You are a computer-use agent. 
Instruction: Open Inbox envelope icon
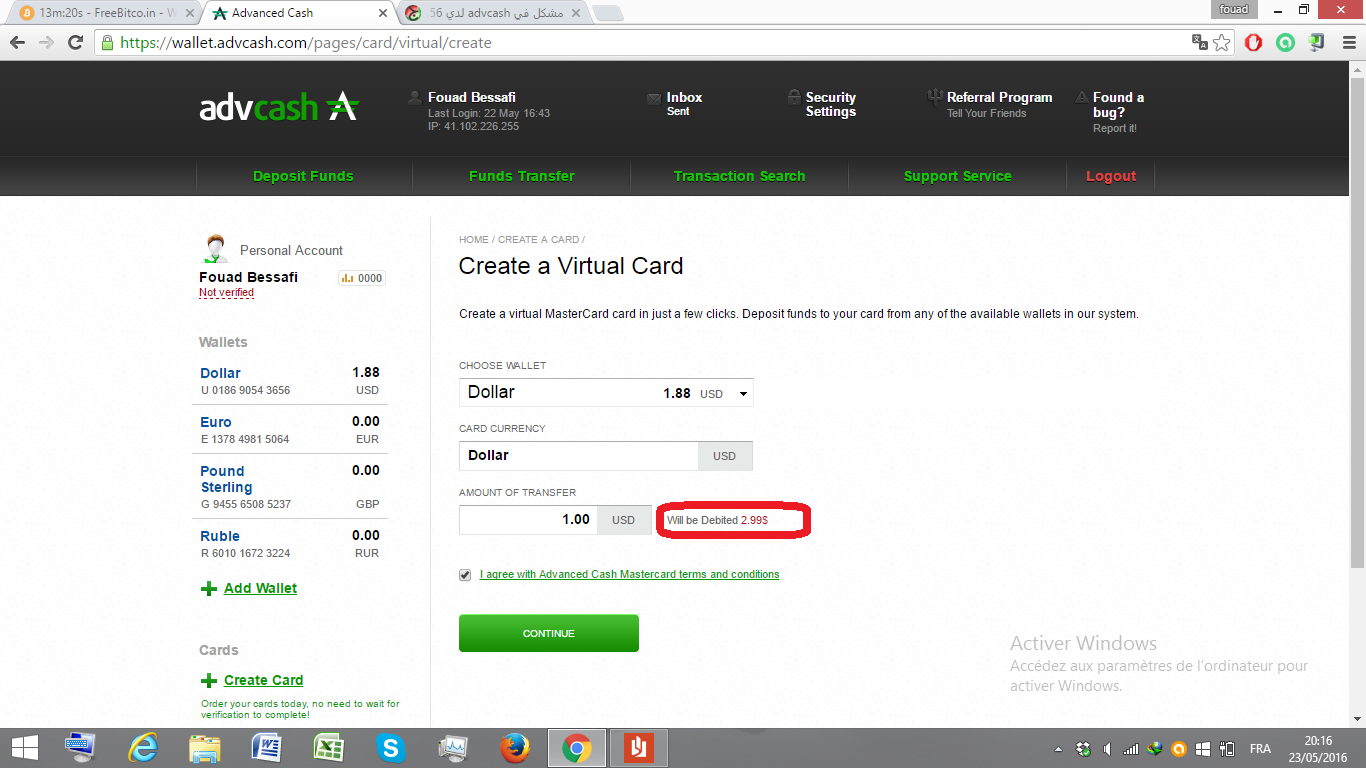coord(655,98)
